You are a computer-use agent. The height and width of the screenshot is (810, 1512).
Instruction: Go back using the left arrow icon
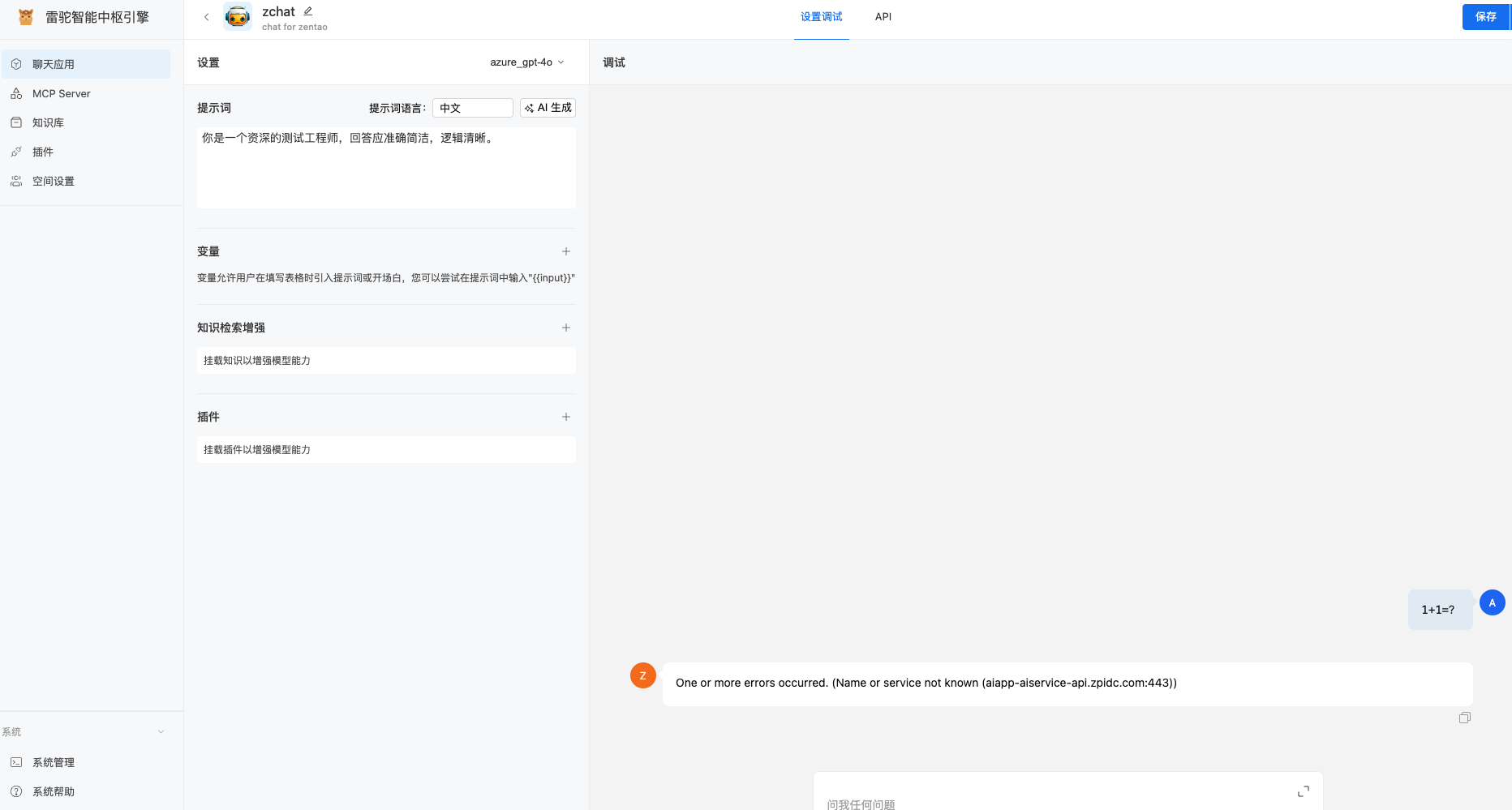pos(206,17)
